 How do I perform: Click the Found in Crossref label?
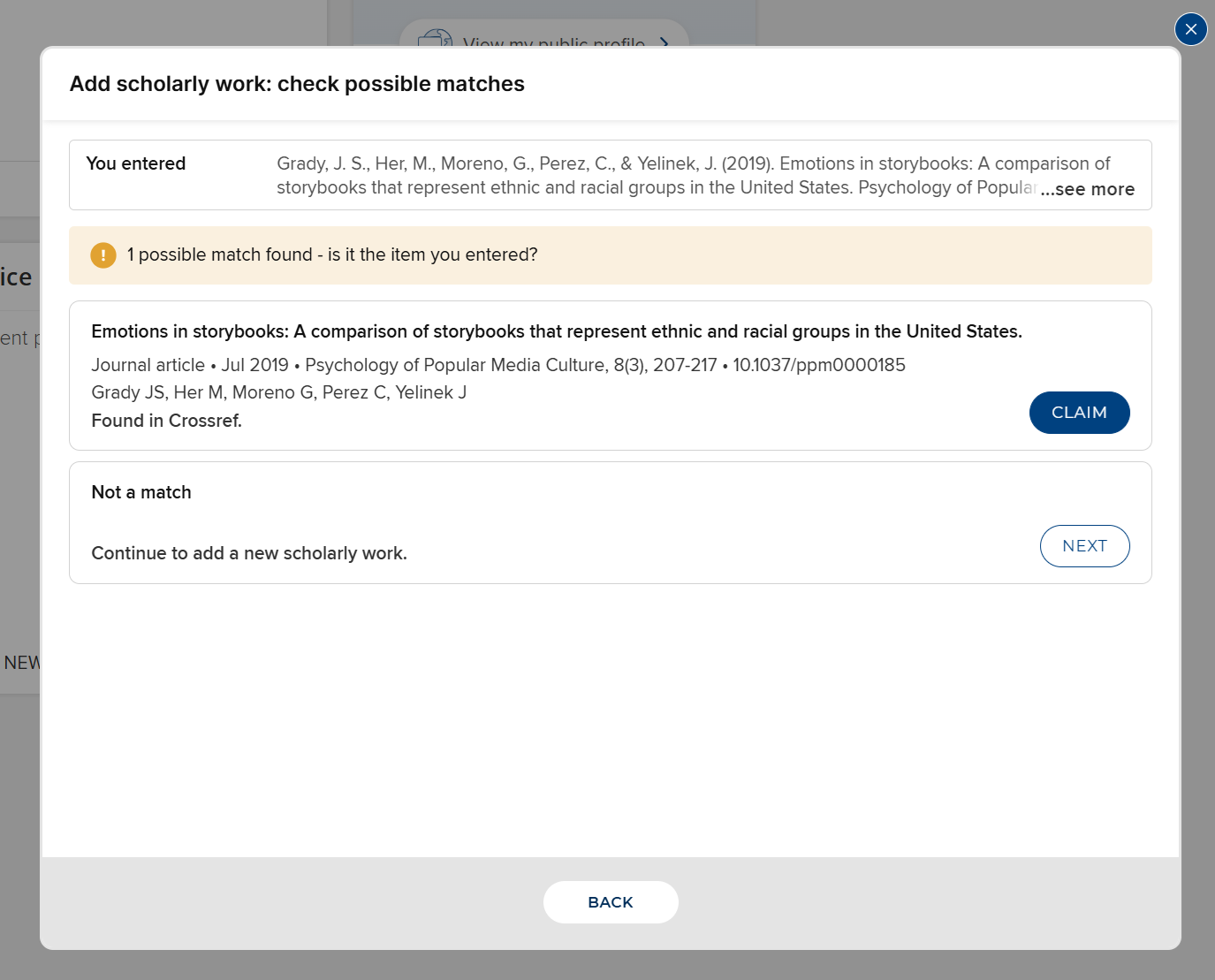(167, 421)
